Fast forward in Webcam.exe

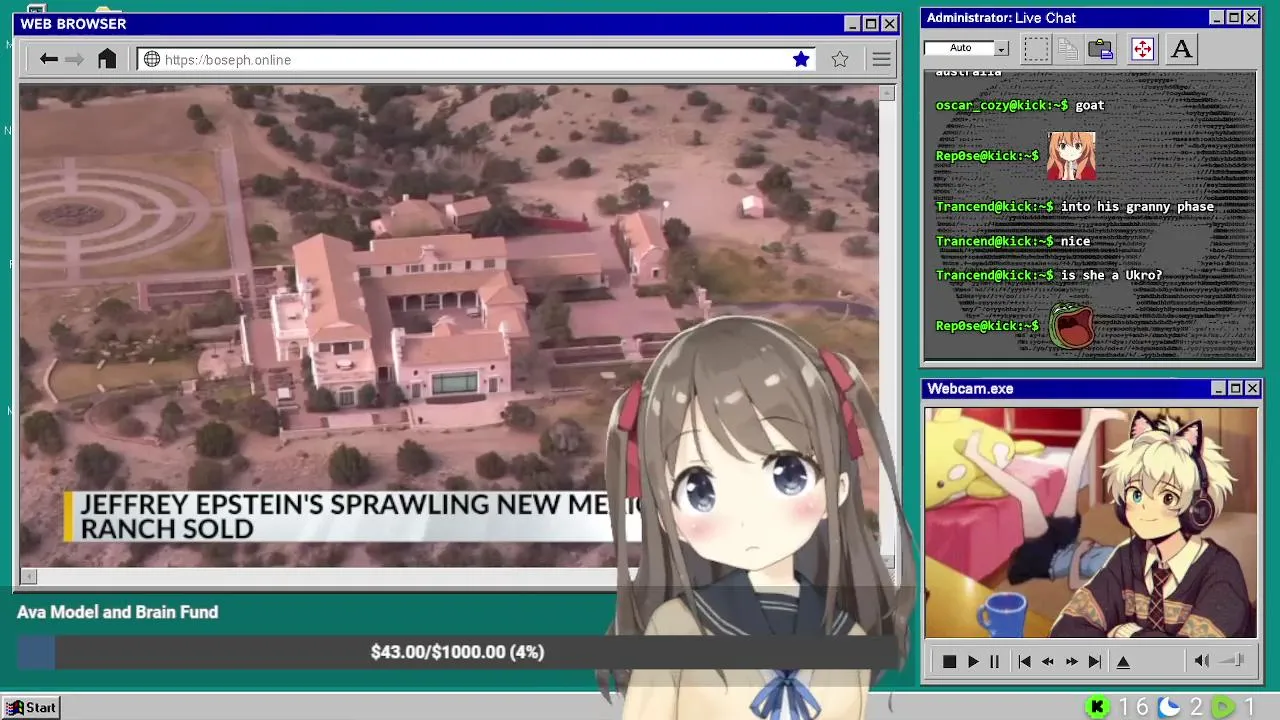[x=1072, y=661]
